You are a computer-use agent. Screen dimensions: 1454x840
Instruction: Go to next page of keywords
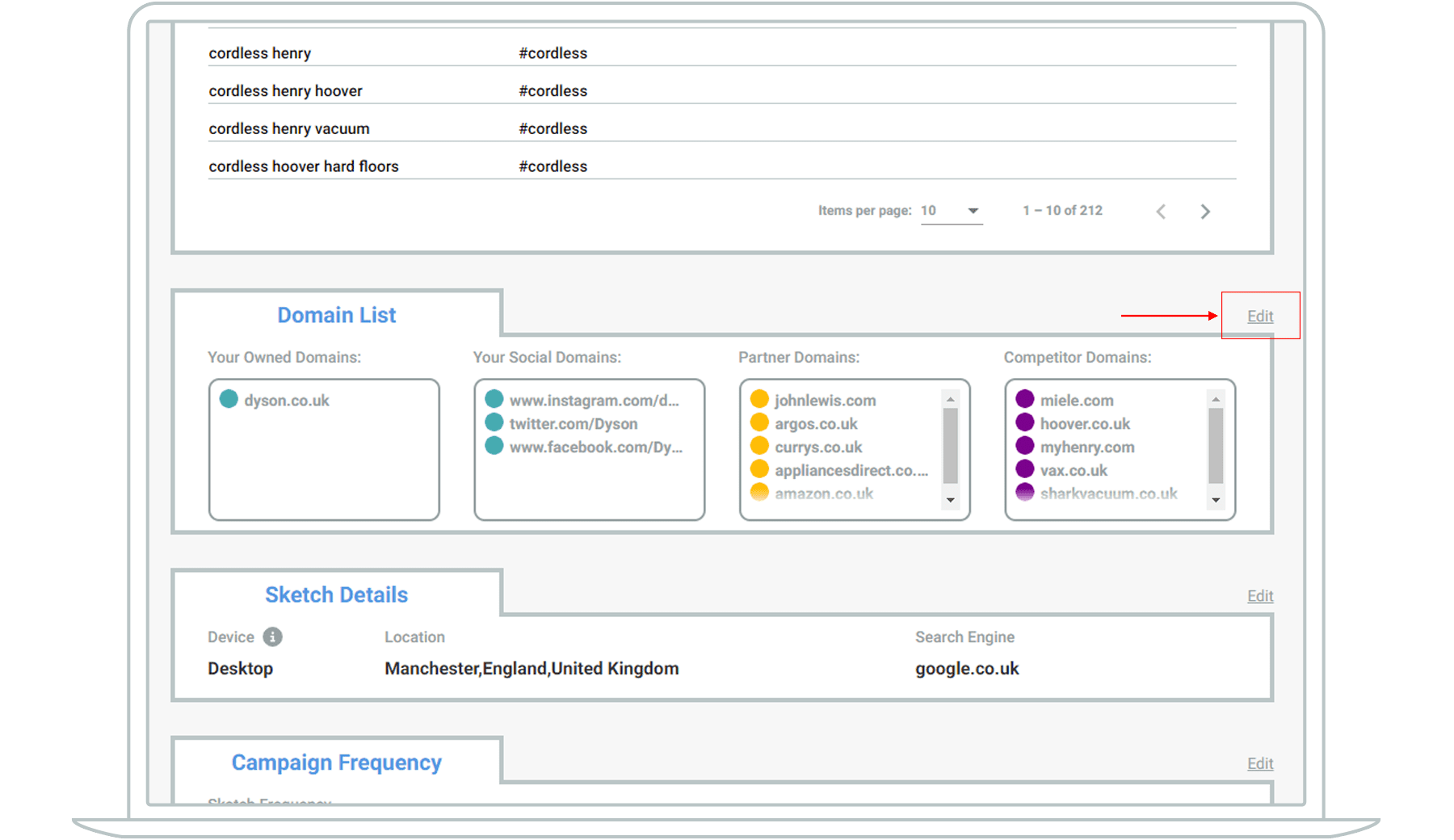tap(1205, 212)
